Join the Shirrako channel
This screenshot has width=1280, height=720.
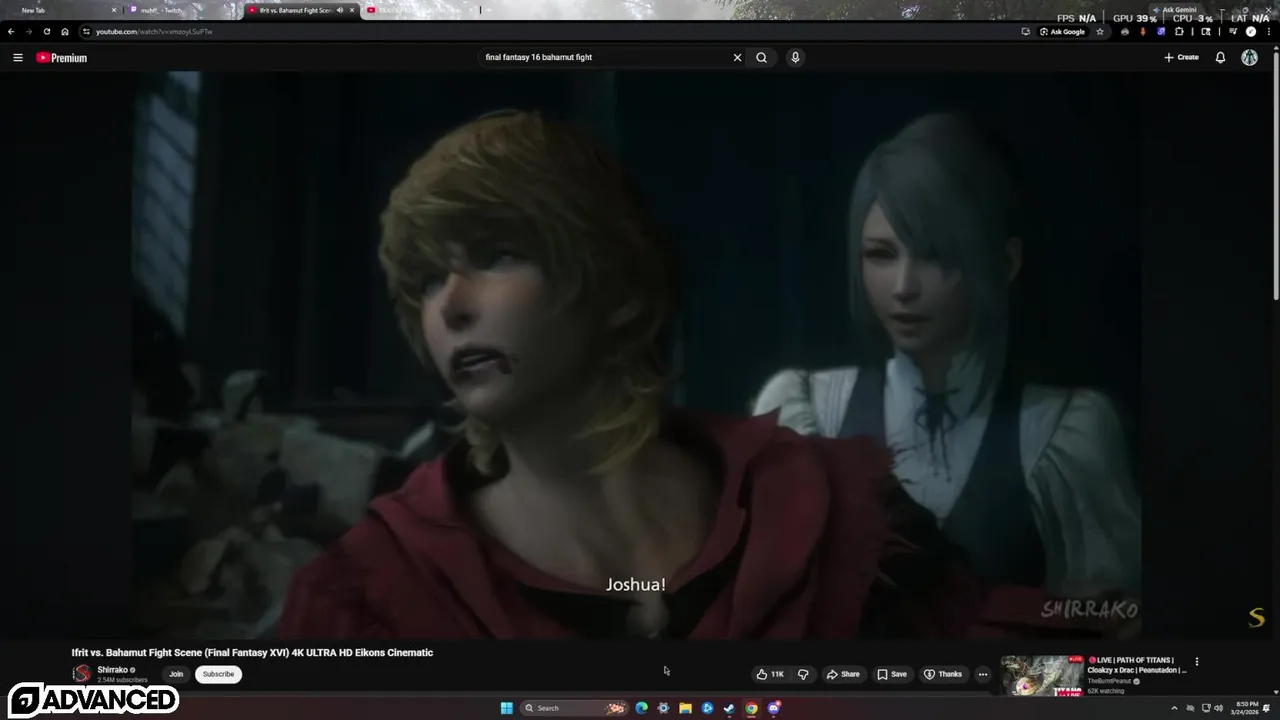tap(176, 674)
